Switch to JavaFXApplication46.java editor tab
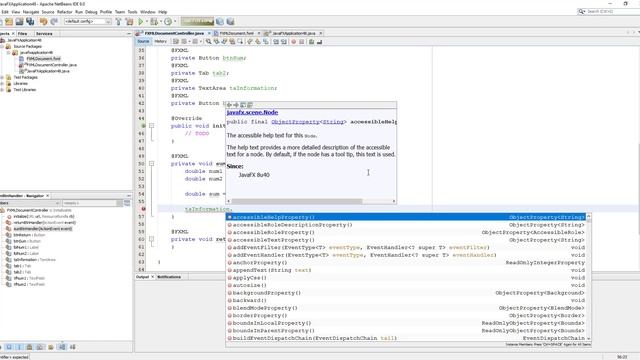Image resolution: width=640 pixels, height=360 pixels. pyautogui.click(x=293, y=33)
